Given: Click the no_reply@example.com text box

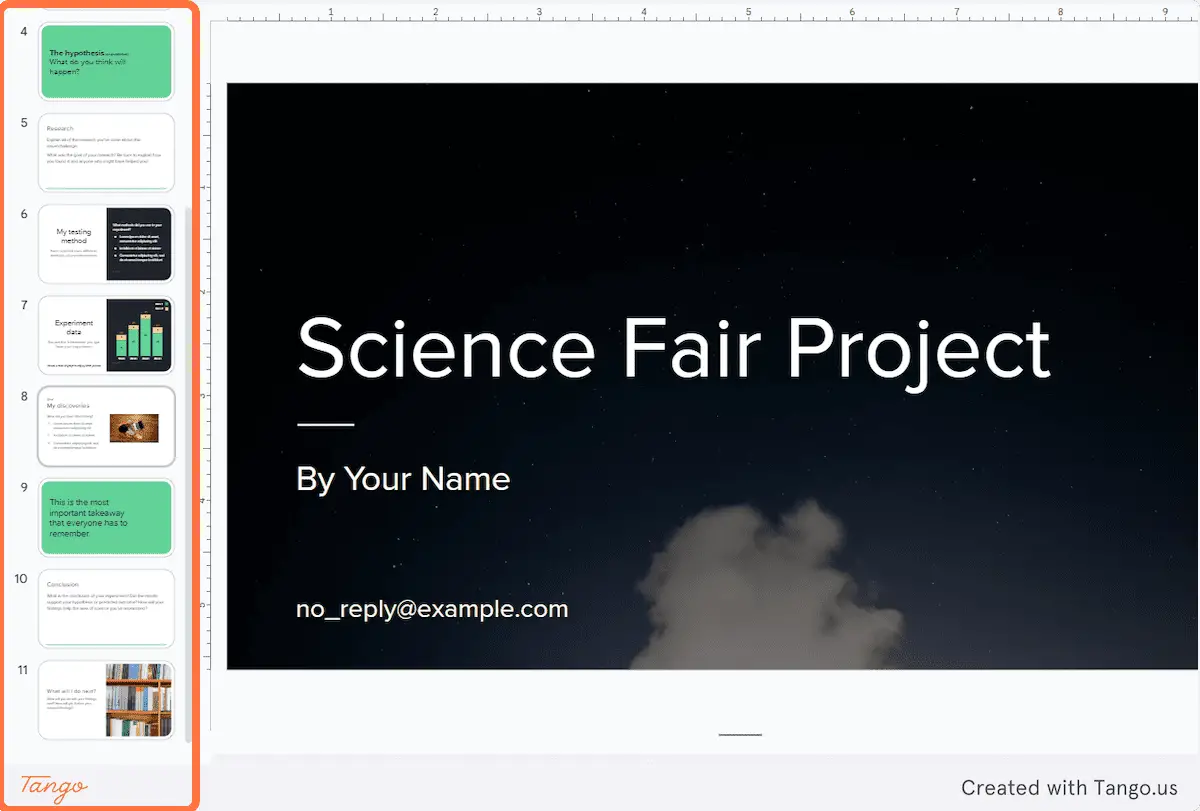Looking at the screenshot, I should click(x=432, y=609).
